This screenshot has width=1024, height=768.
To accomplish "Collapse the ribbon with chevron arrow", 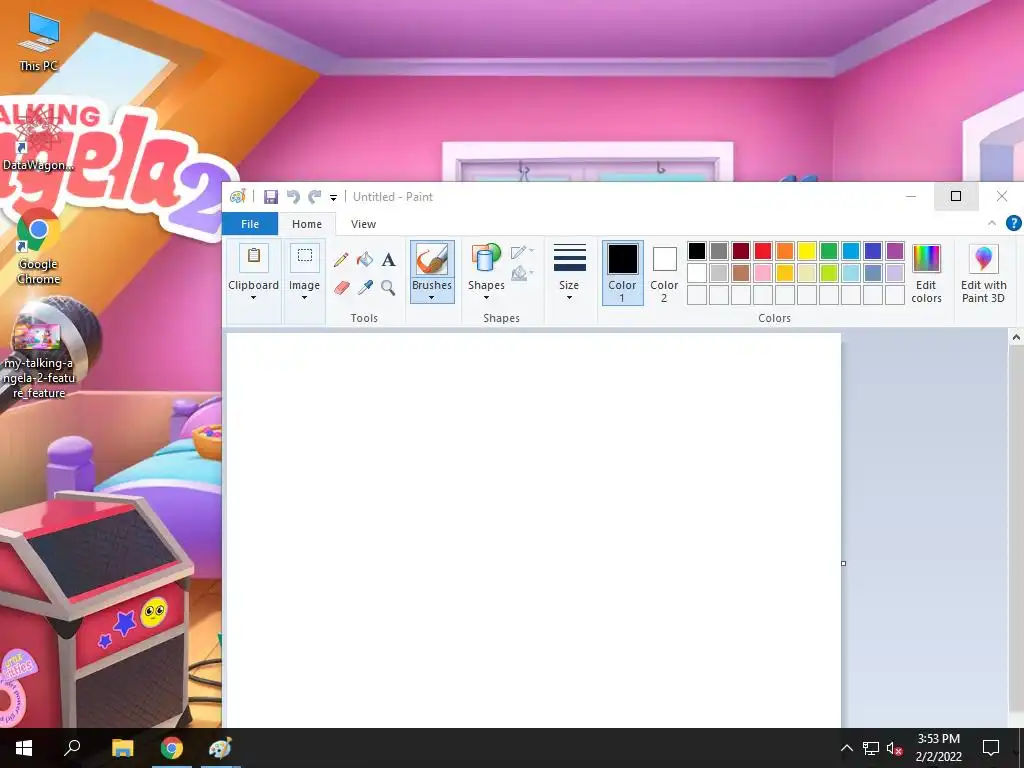I will pos(992,223).
